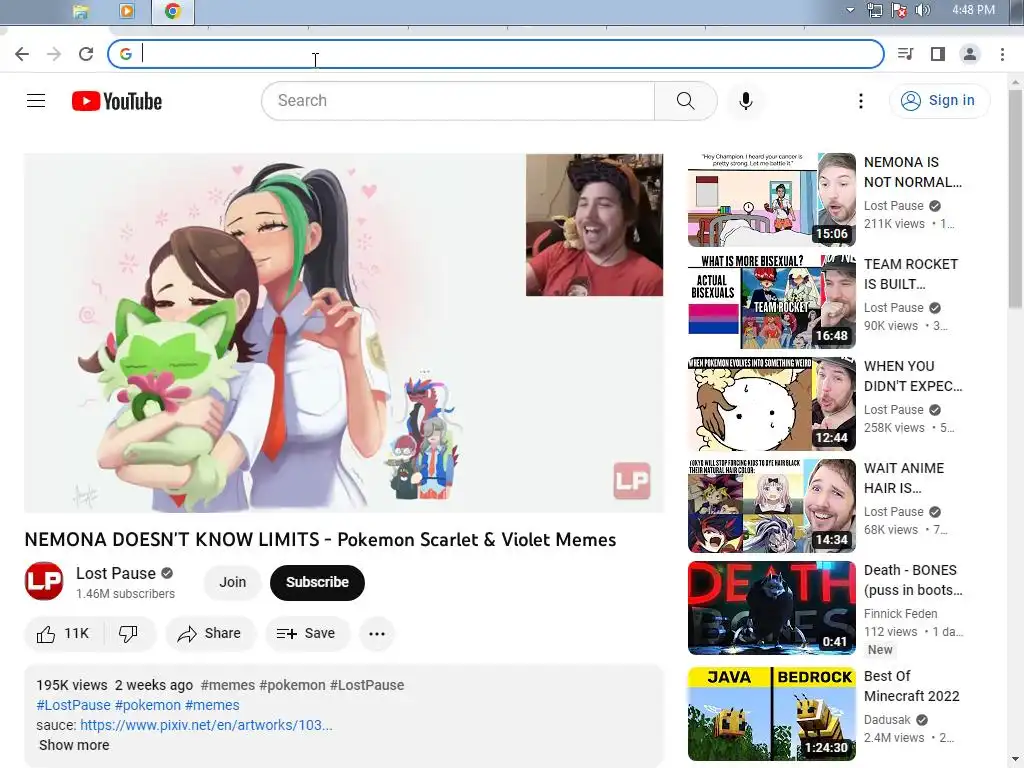Like the video with thumbs up 11K
1024x768 pixels.
pos(63,633)
